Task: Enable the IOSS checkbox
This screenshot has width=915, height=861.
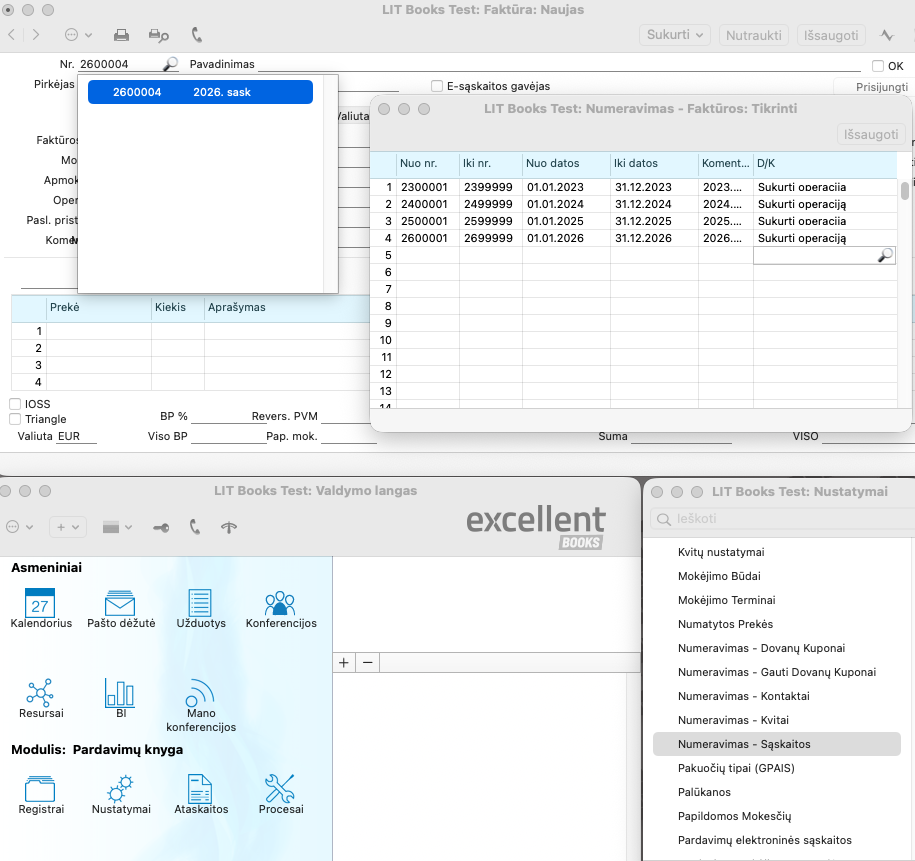Action: pyautogui.click(x=15, y=404)
